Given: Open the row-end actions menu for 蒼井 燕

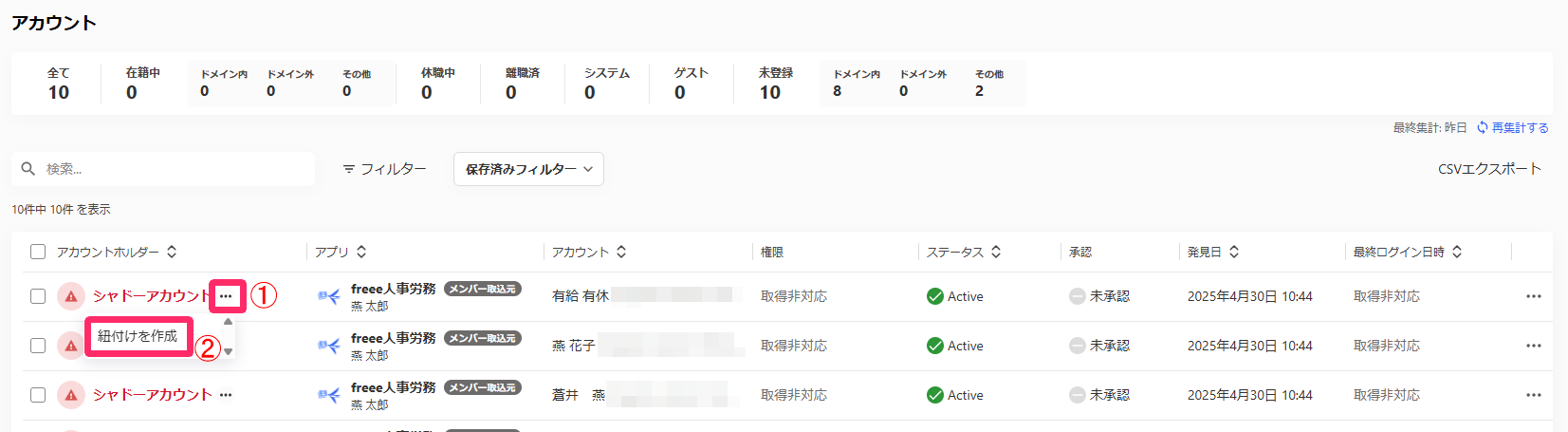Looking at the screenshot, I should click(1534, 395).
